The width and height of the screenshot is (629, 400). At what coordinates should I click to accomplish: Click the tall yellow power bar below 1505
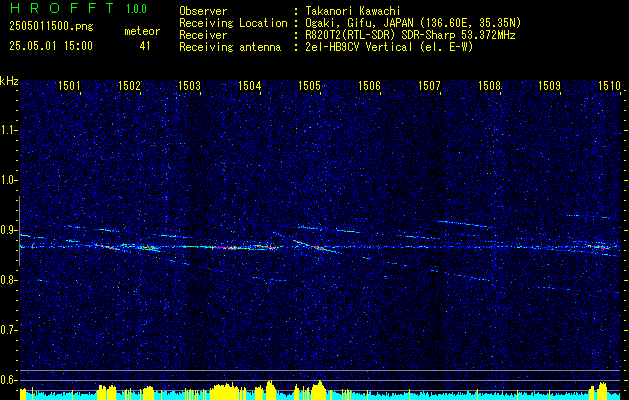319,390
